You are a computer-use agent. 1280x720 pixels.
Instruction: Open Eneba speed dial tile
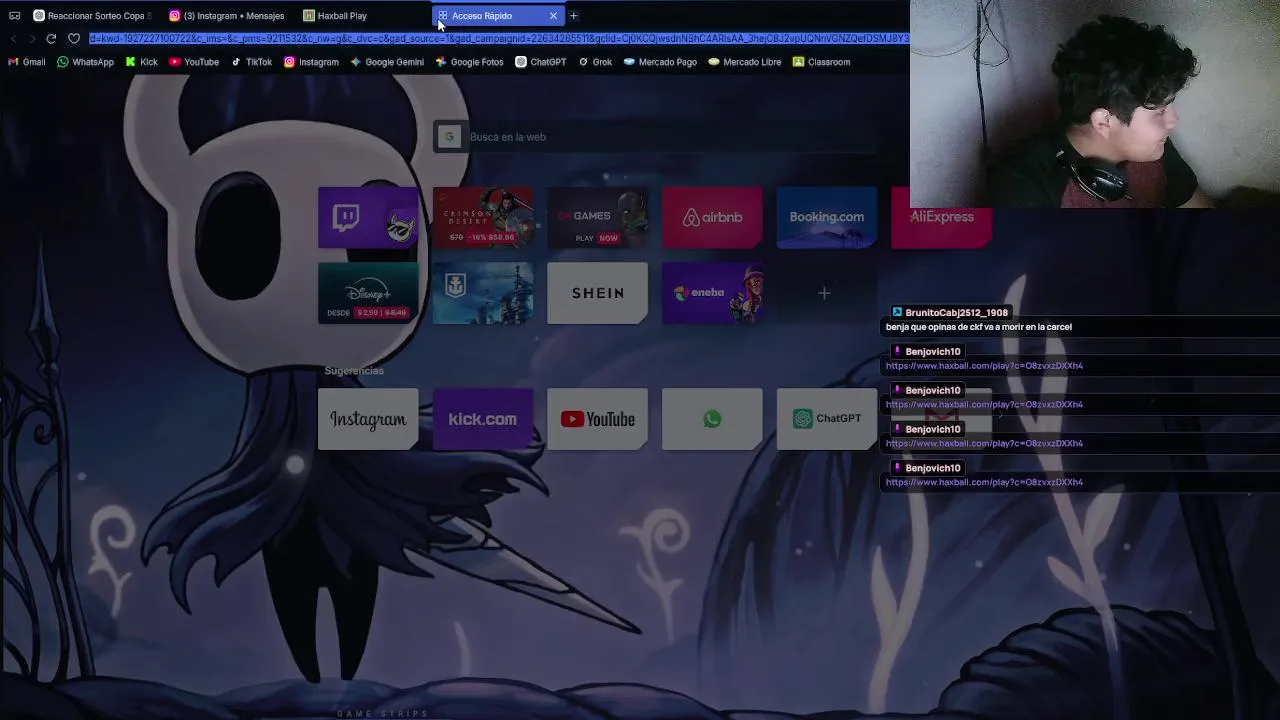[x=712, y=293]
